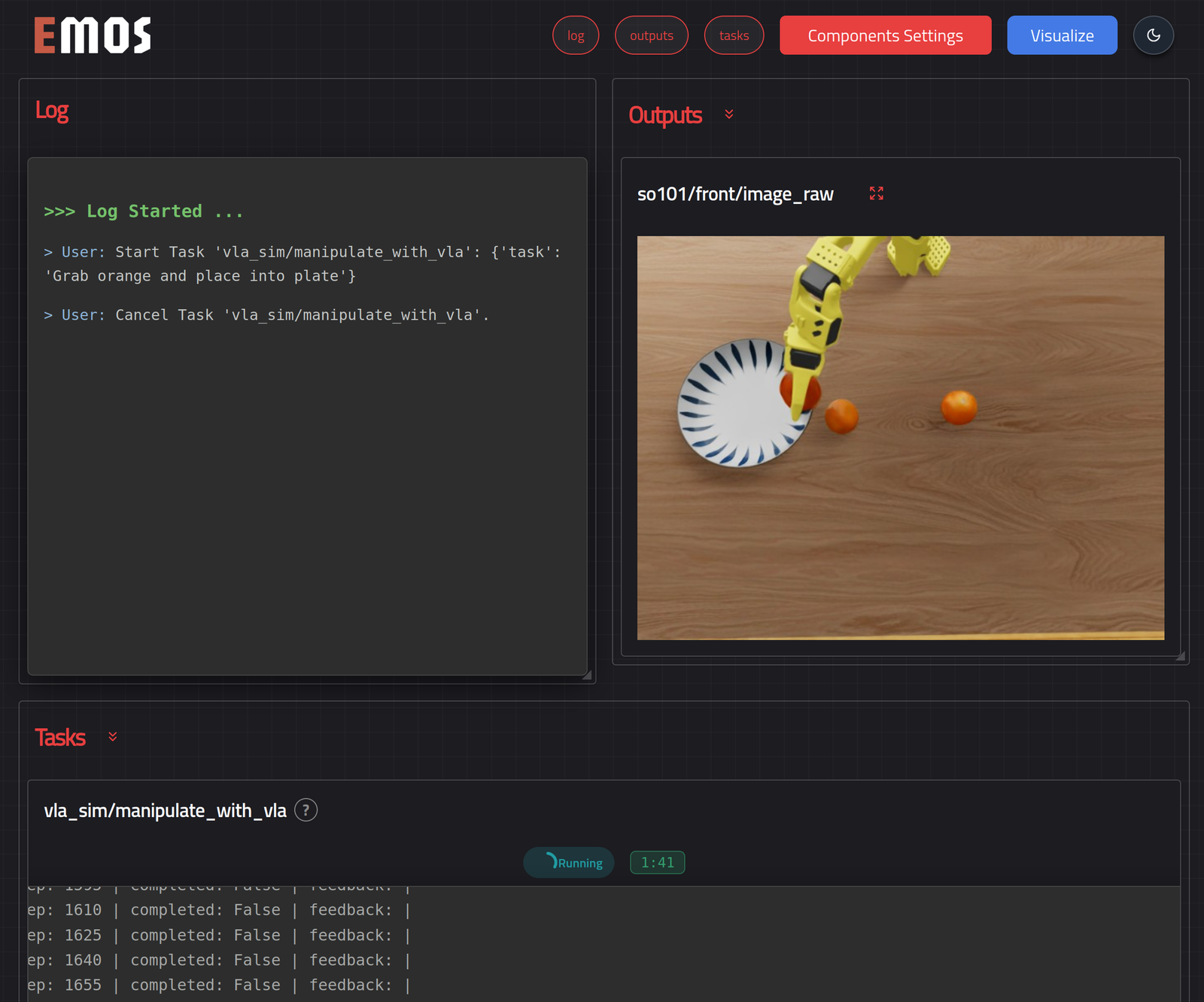This screenshot has width=1204, height=1002.
Task: Select feedback row for step 1655
Action: click(x=219, y=985)
